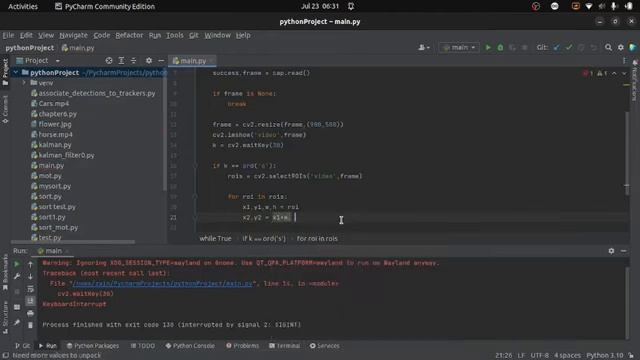
Task: Open the Navigate menu
Action: (73, 35)
